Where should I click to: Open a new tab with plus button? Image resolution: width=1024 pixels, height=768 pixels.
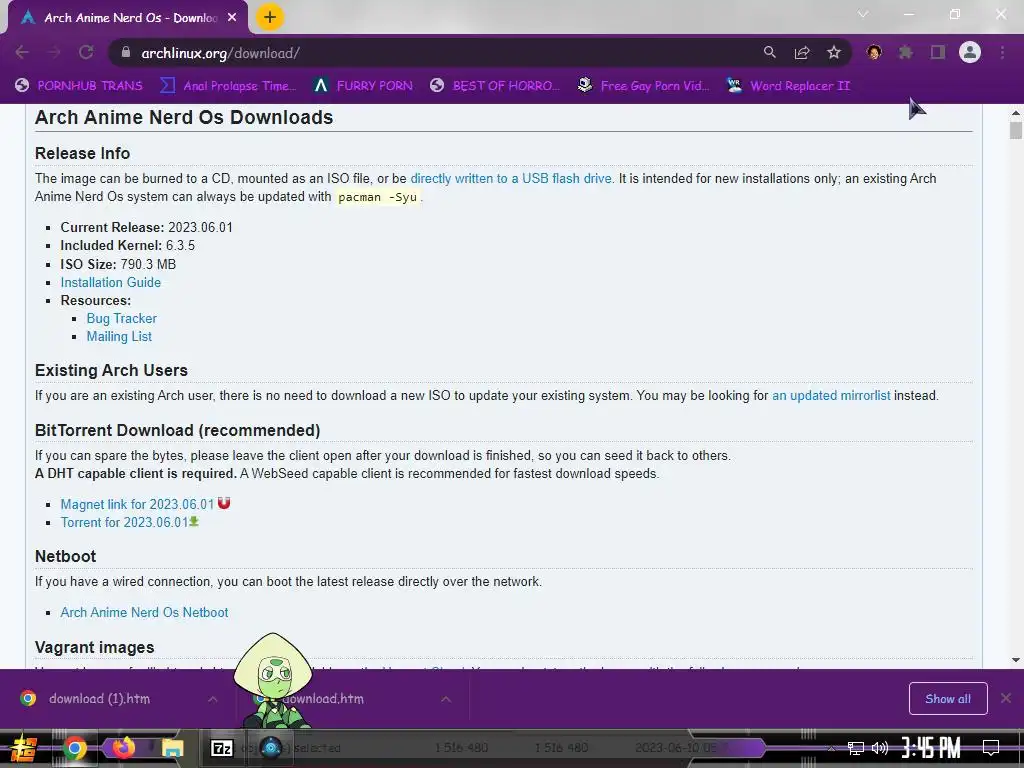270,17
